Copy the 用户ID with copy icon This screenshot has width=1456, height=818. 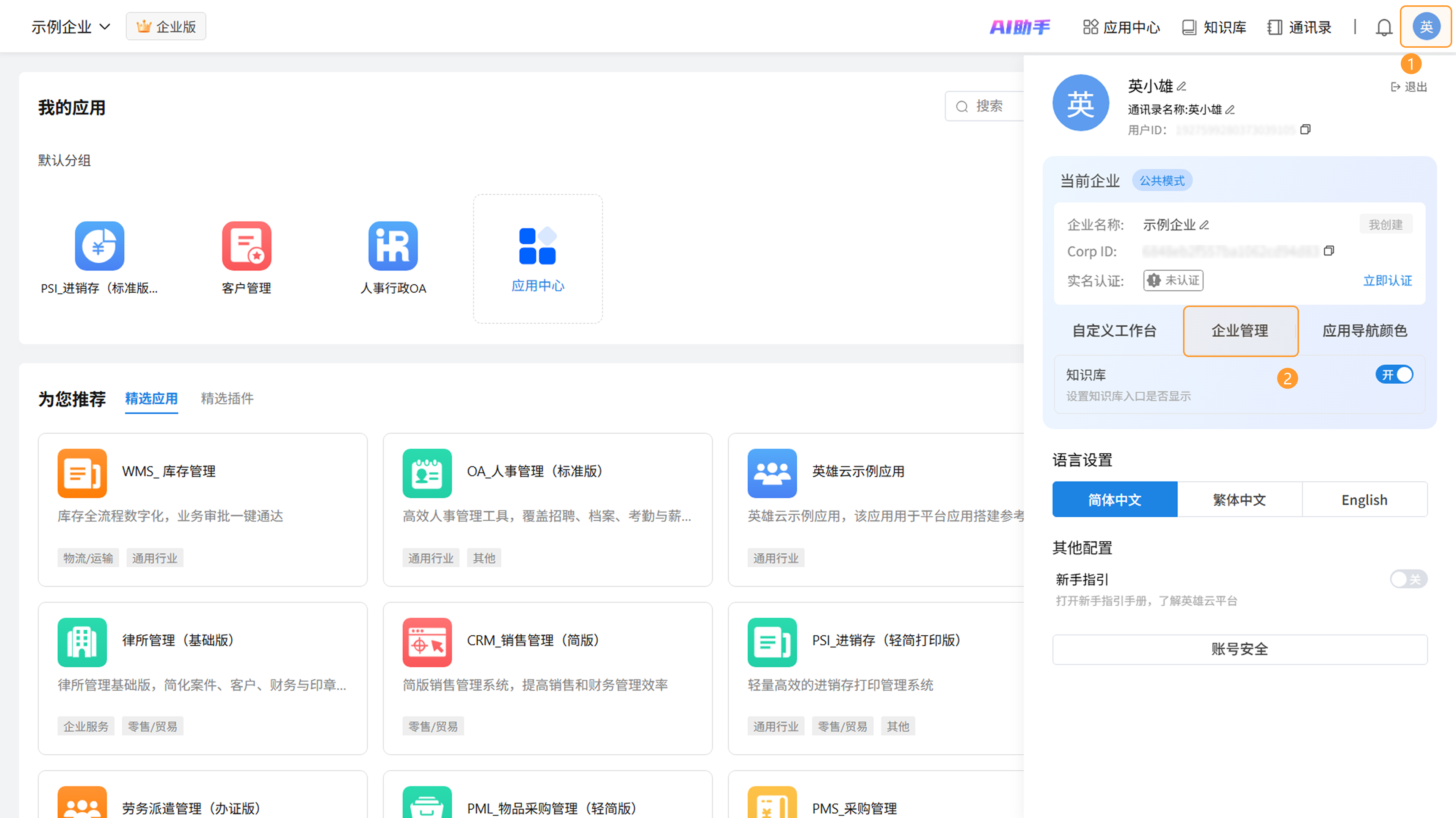click(1305, 129)
